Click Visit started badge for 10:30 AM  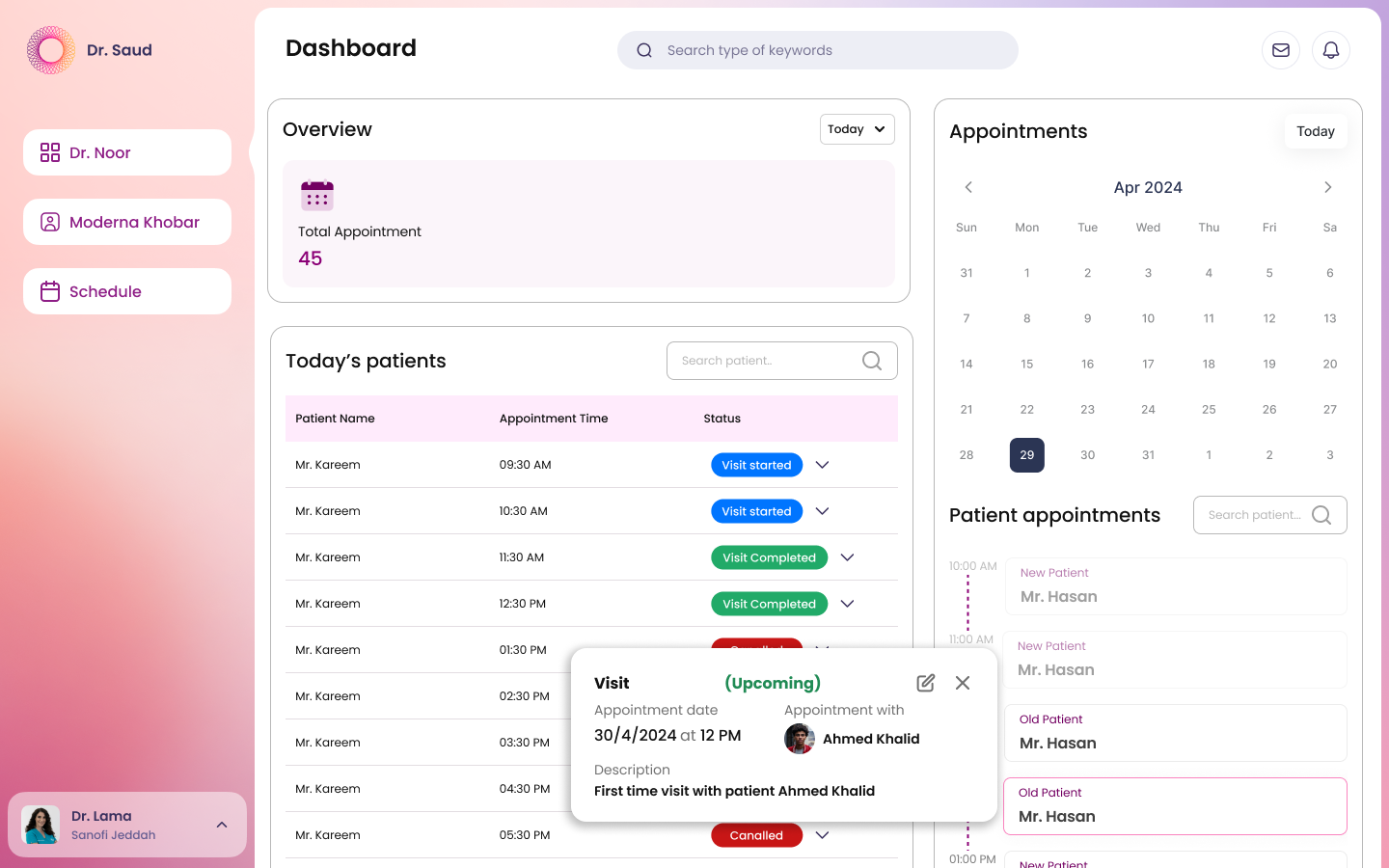click(756, 511)
